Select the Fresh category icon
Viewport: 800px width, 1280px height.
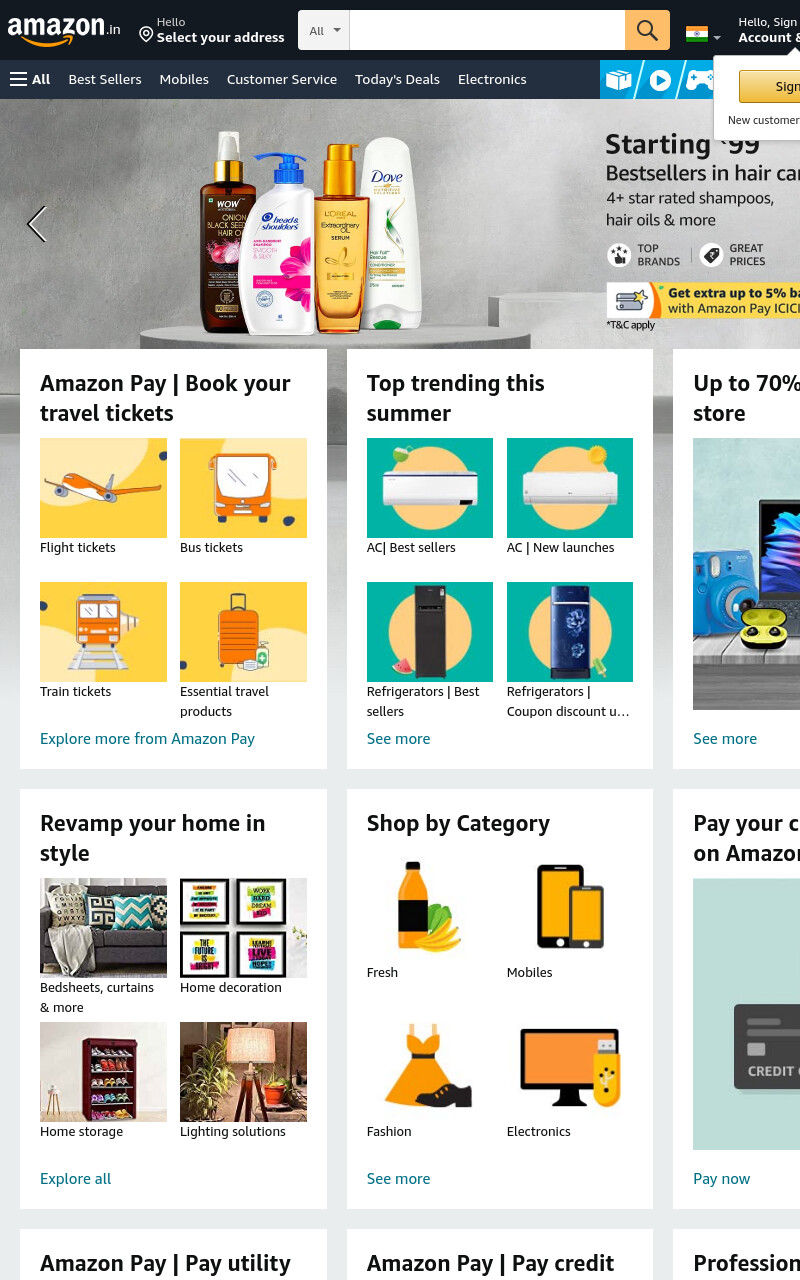pyautogui.click(x=429, y=907)
